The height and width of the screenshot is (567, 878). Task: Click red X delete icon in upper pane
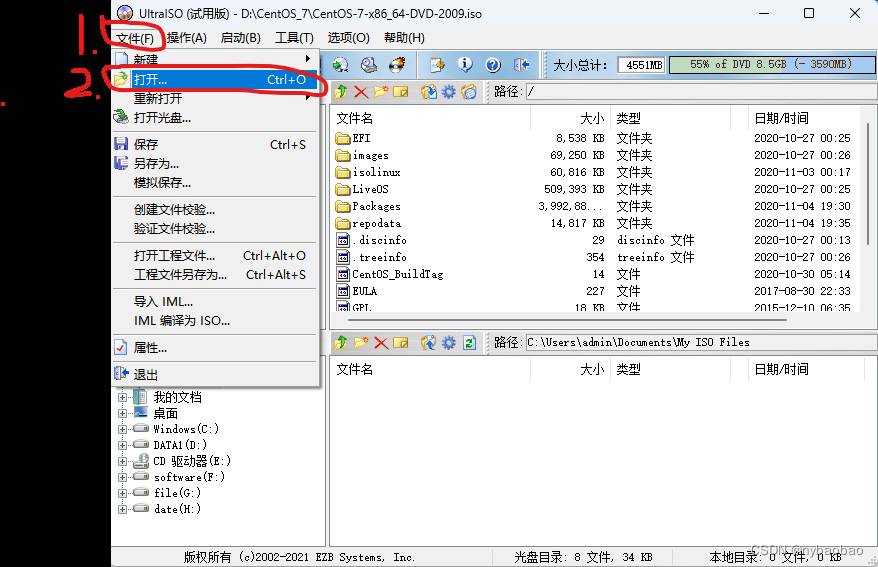click(361, 92)
